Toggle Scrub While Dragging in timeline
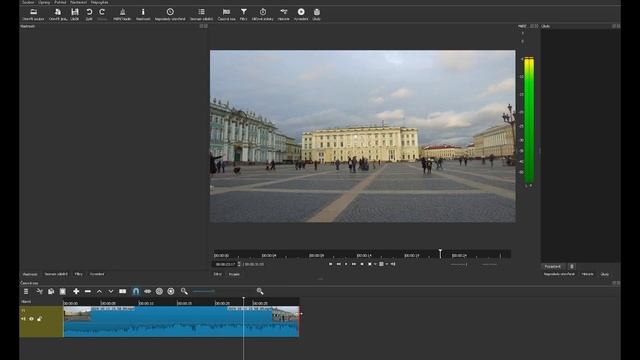640x360 pixels. (147, 291)
